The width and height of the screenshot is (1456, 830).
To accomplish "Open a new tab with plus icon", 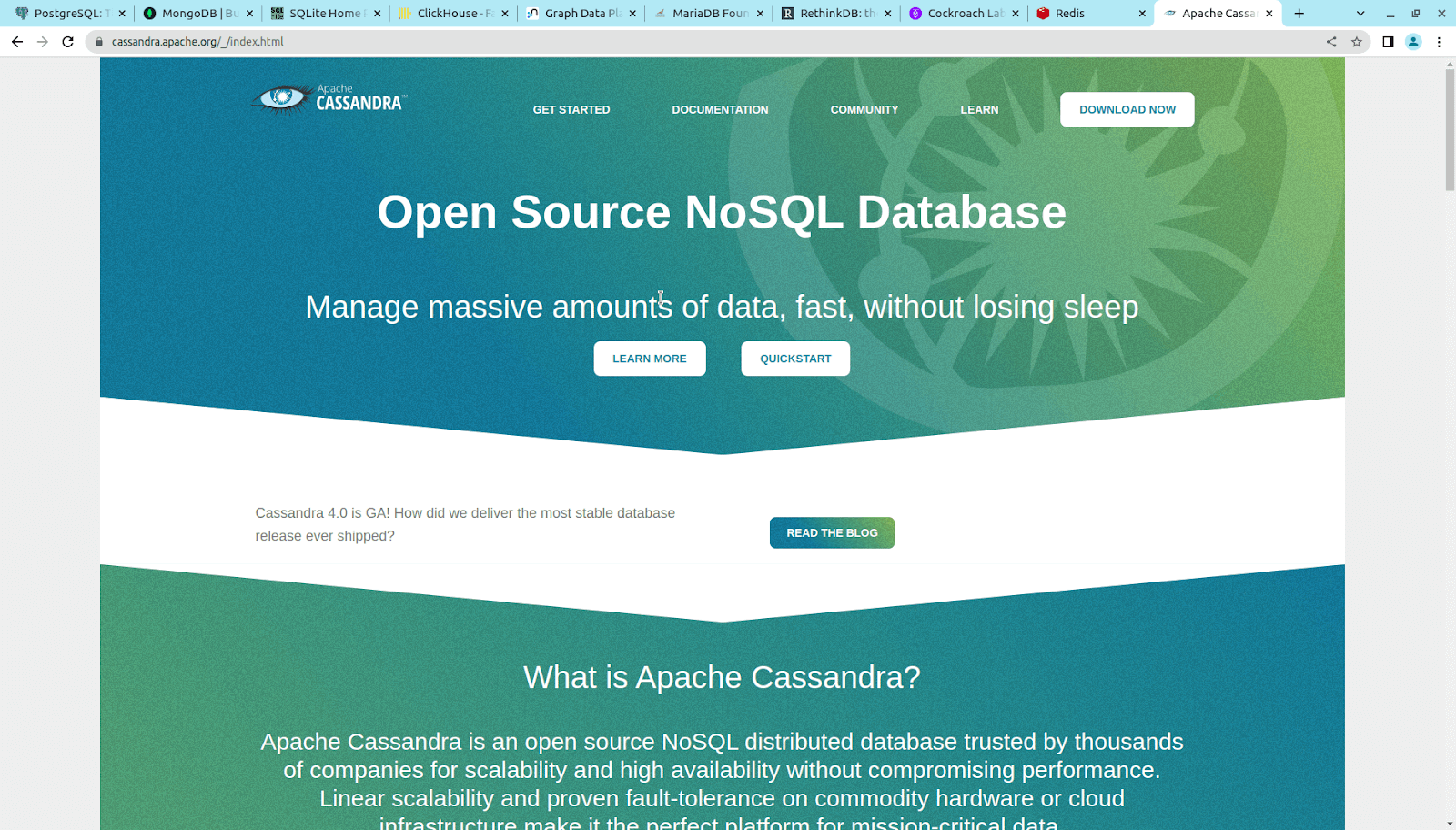I will click(1299, 14).
